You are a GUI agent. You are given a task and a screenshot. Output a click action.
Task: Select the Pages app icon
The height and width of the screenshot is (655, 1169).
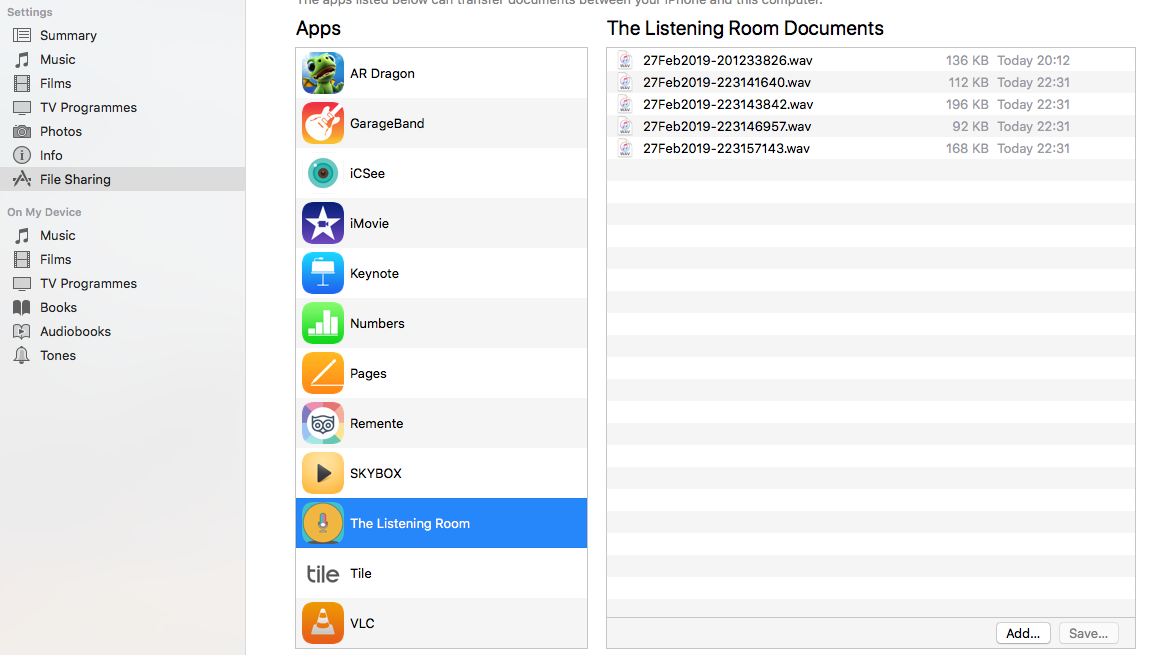click(322, 373)
